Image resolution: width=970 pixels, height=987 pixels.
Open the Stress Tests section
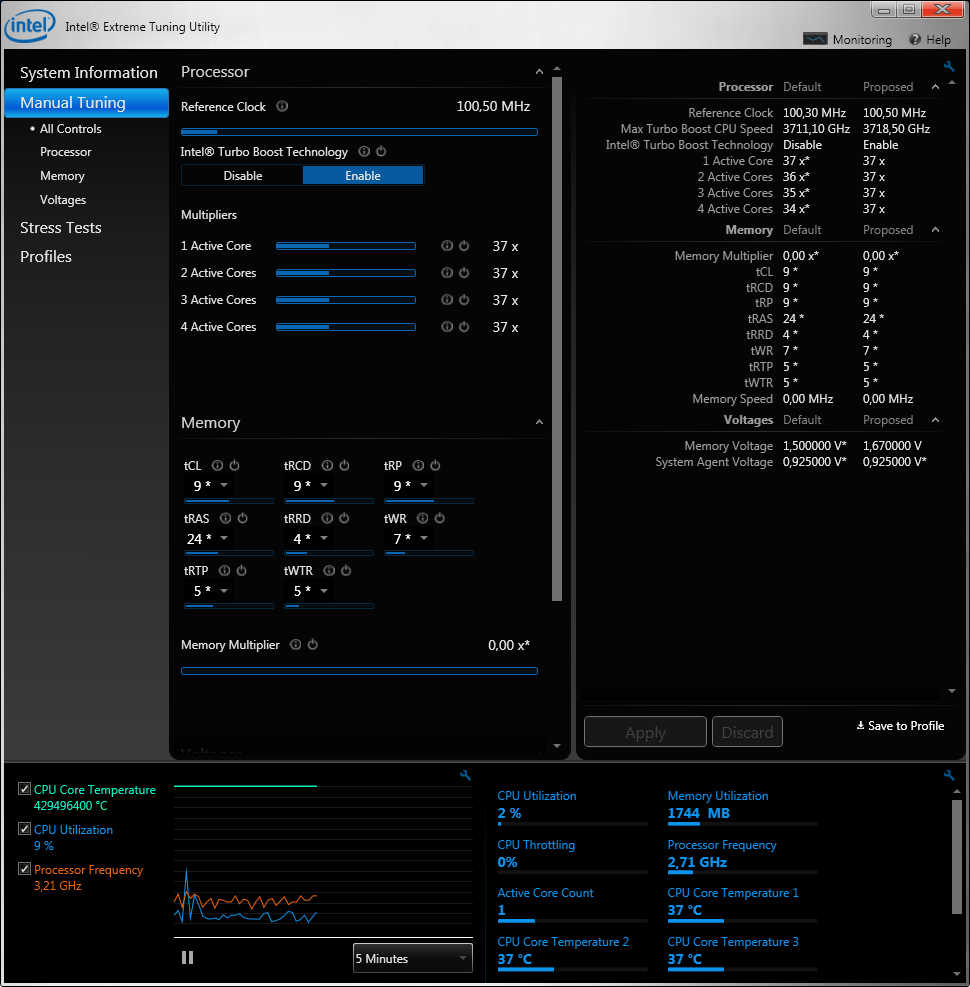pos(61,228)
